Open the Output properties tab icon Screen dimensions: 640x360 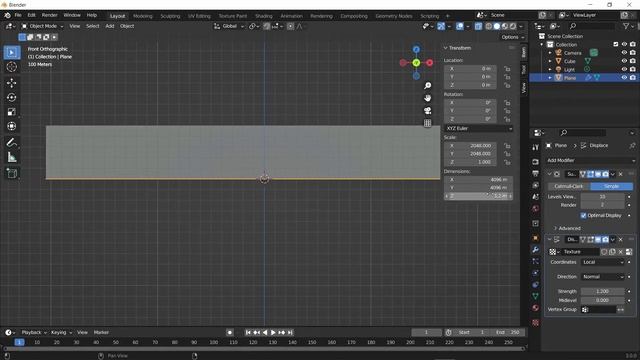(x=536, y=173)
